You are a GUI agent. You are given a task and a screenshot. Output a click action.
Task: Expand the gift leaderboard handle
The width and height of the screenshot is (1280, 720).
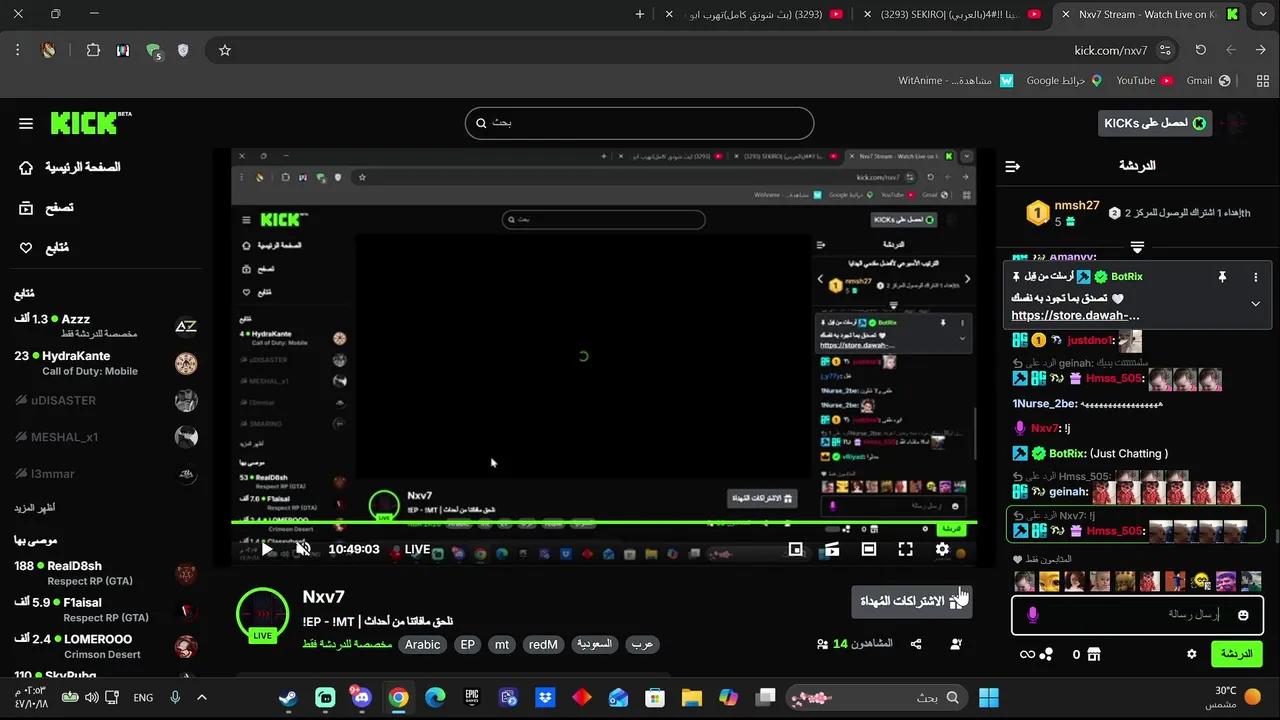pos(1137,246)
